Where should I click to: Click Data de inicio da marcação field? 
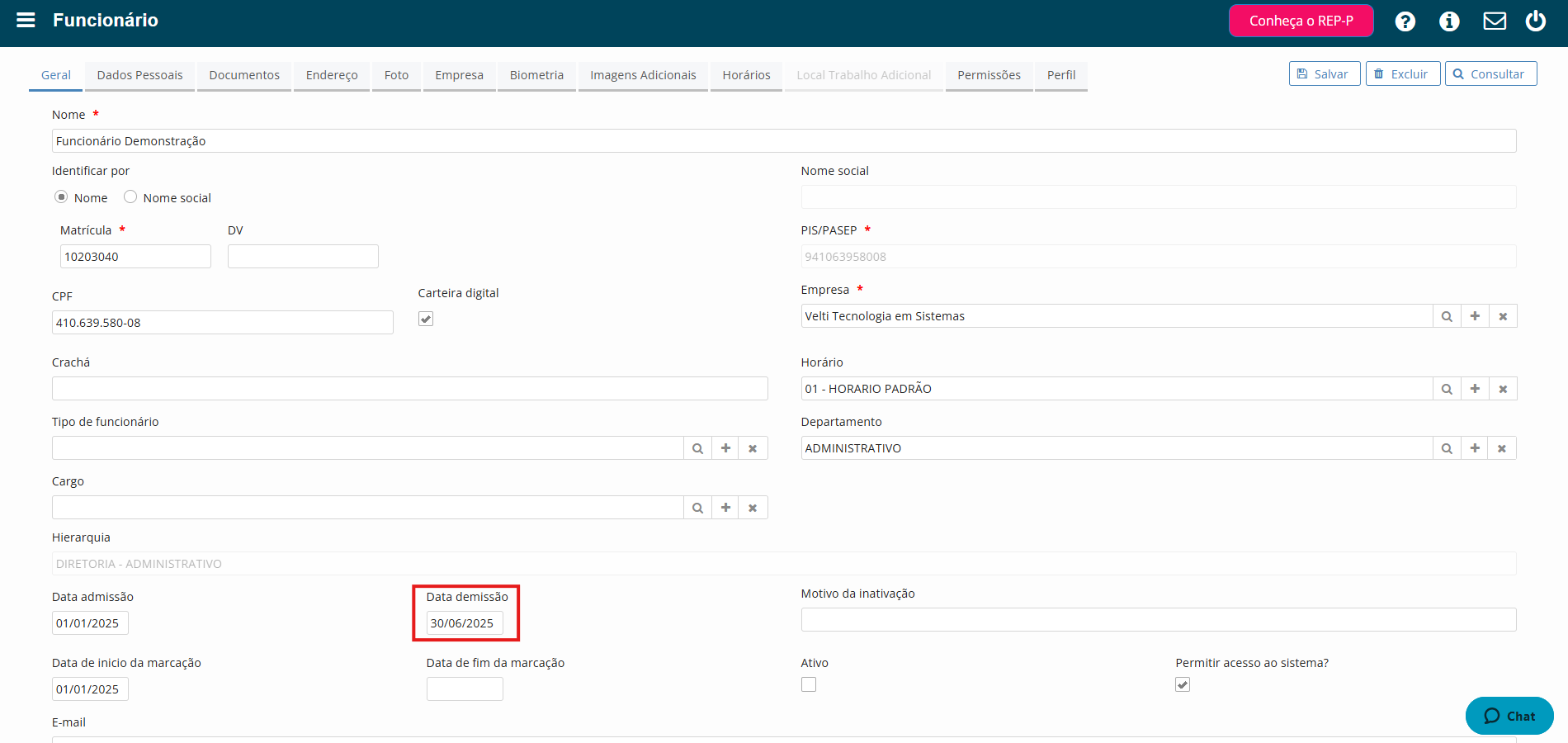[x=90, y=689]
